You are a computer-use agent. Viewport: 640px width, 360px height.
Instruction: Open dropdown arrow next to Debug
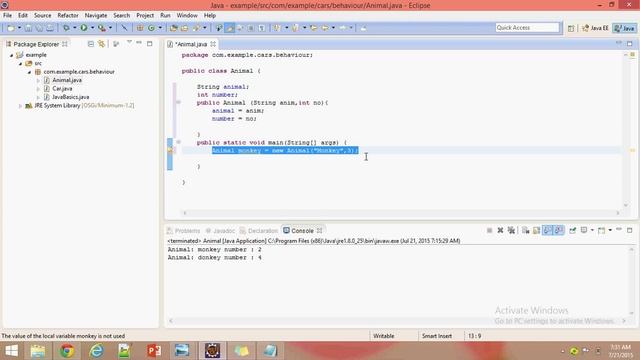[x=75, y=28]
